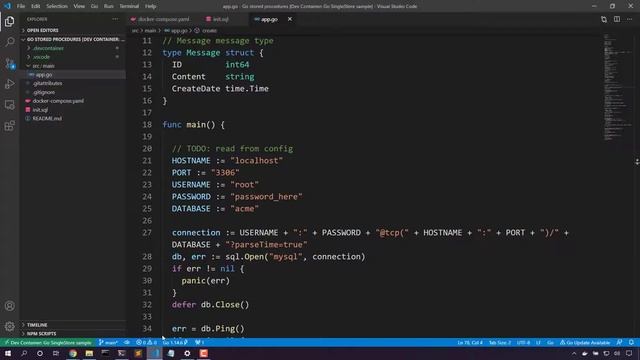The height and width of the screenshot is (360, 640).
Task: Change UTF-8 file encoding
Action: [x=523, y=342]
